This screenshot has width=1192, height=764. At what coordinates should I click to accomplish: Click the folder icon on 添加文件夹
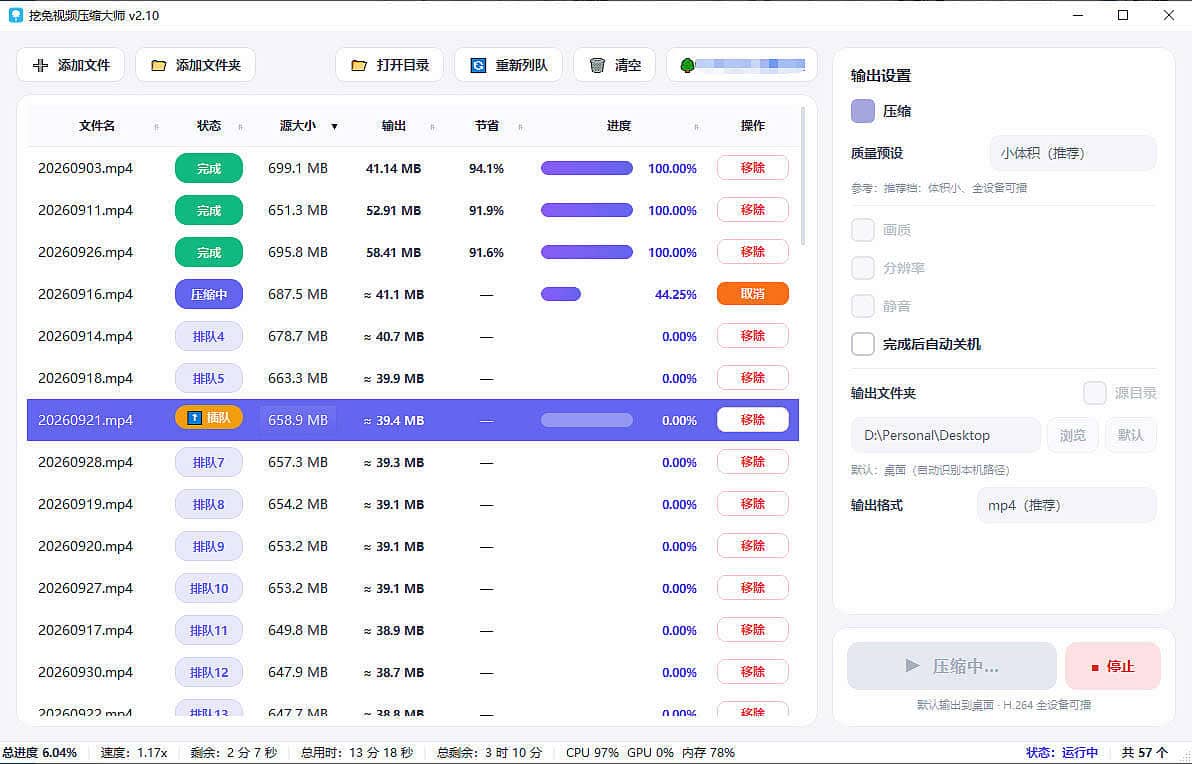click(158, 65)
